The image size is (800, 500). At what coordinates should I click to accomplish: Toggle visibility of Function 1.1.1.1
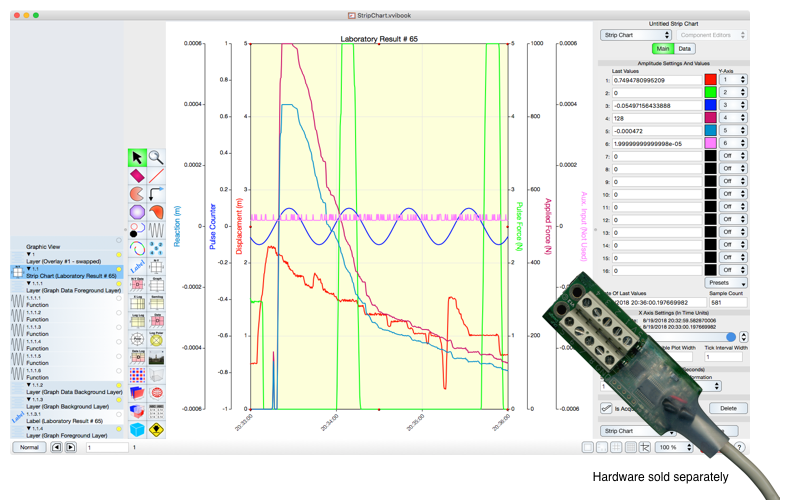coord(118,298)
